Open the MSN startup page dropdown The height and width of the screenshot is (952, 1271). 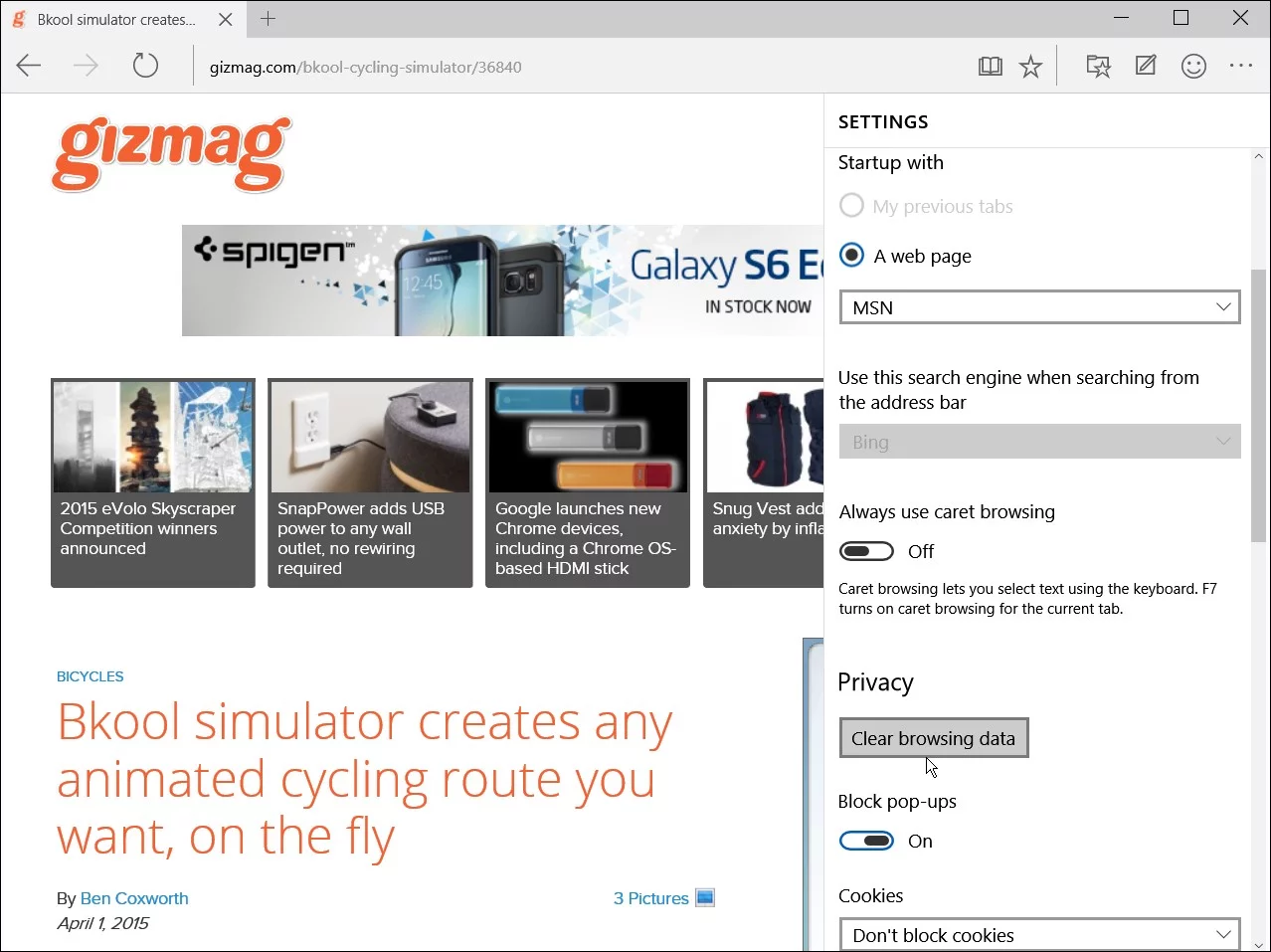(1039, 306)
